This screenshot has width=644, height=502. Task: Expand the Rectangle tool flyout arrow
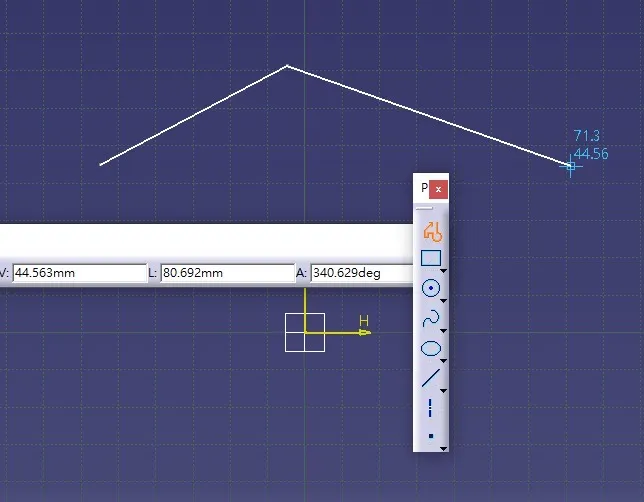[444, 272]
